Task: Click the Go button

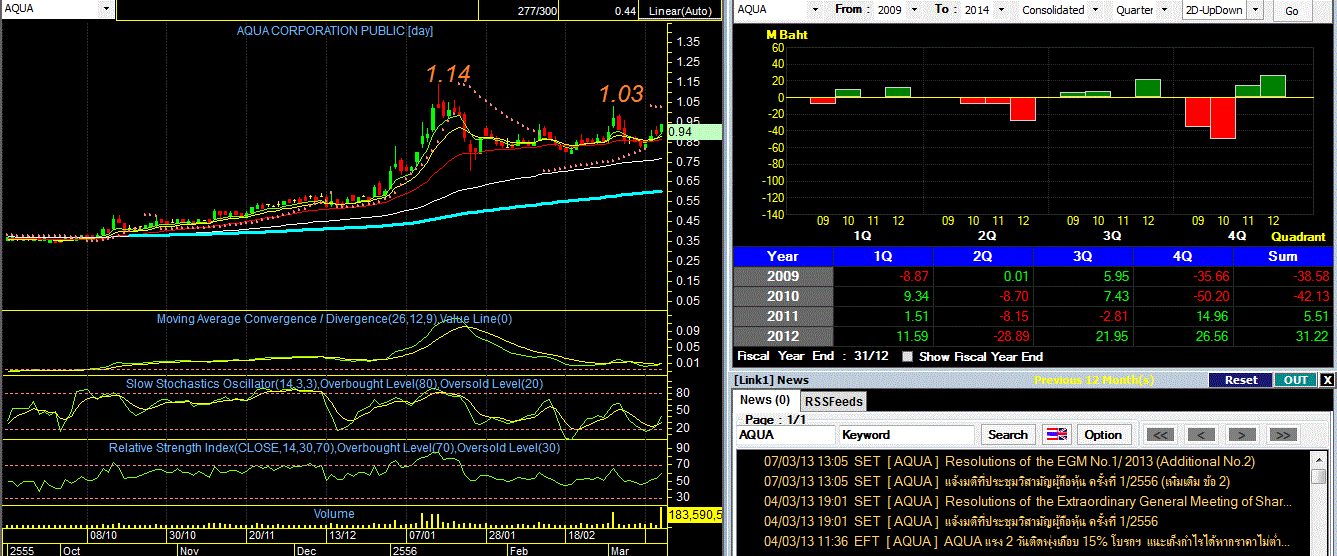Action: tap(1291, 10)
